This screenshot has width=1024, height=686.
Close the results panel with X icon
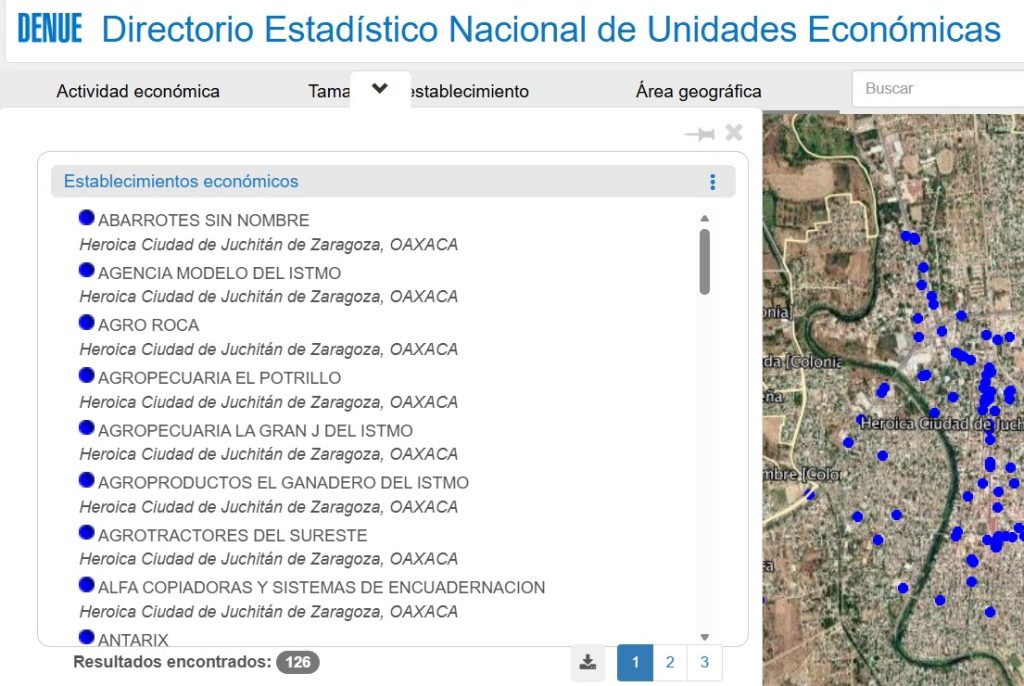734,133
